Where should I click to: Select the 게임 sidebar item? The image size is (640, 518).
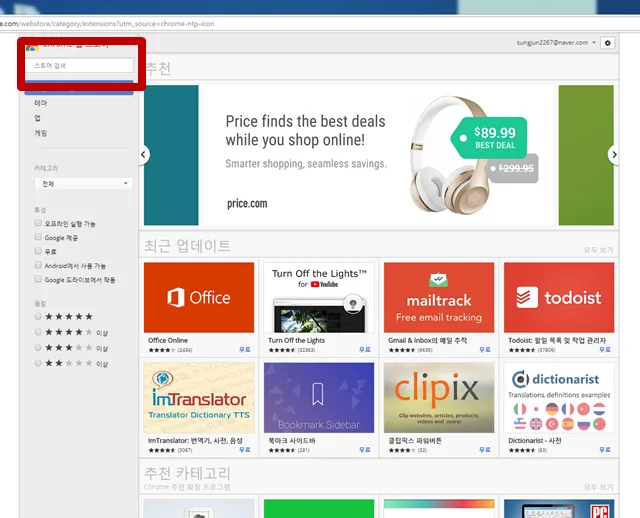[40, 133]
